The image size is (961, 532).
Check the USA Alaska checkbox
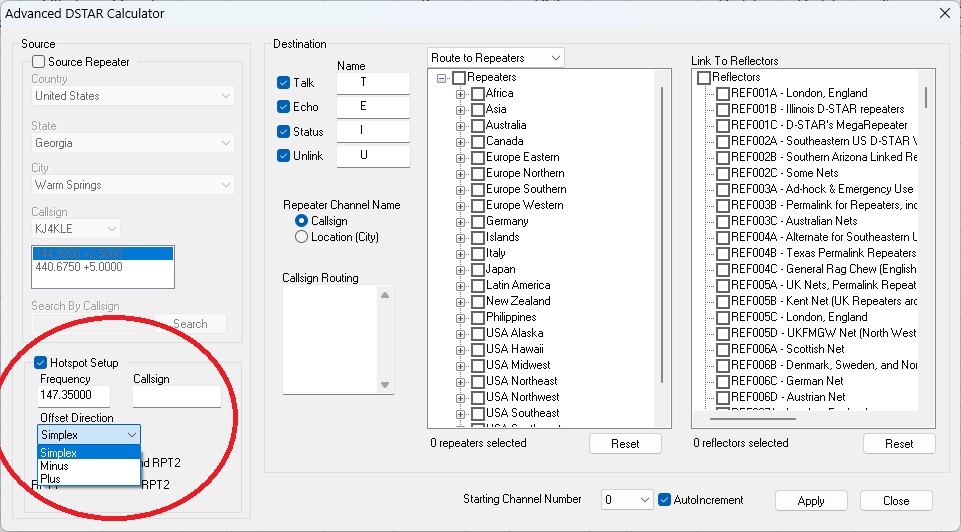(478, 334)
